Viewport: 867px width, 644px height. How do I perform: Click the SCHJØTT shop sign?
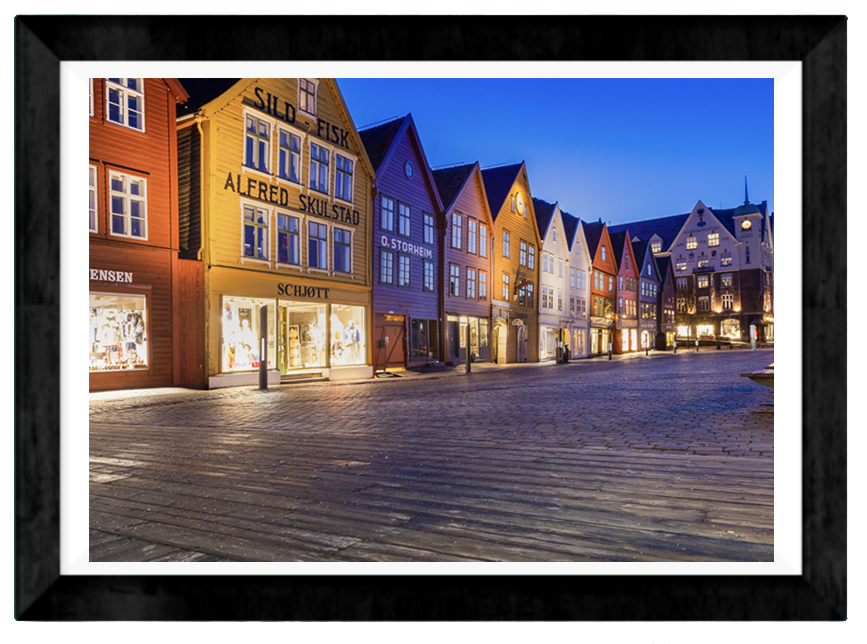pos(302,290)
